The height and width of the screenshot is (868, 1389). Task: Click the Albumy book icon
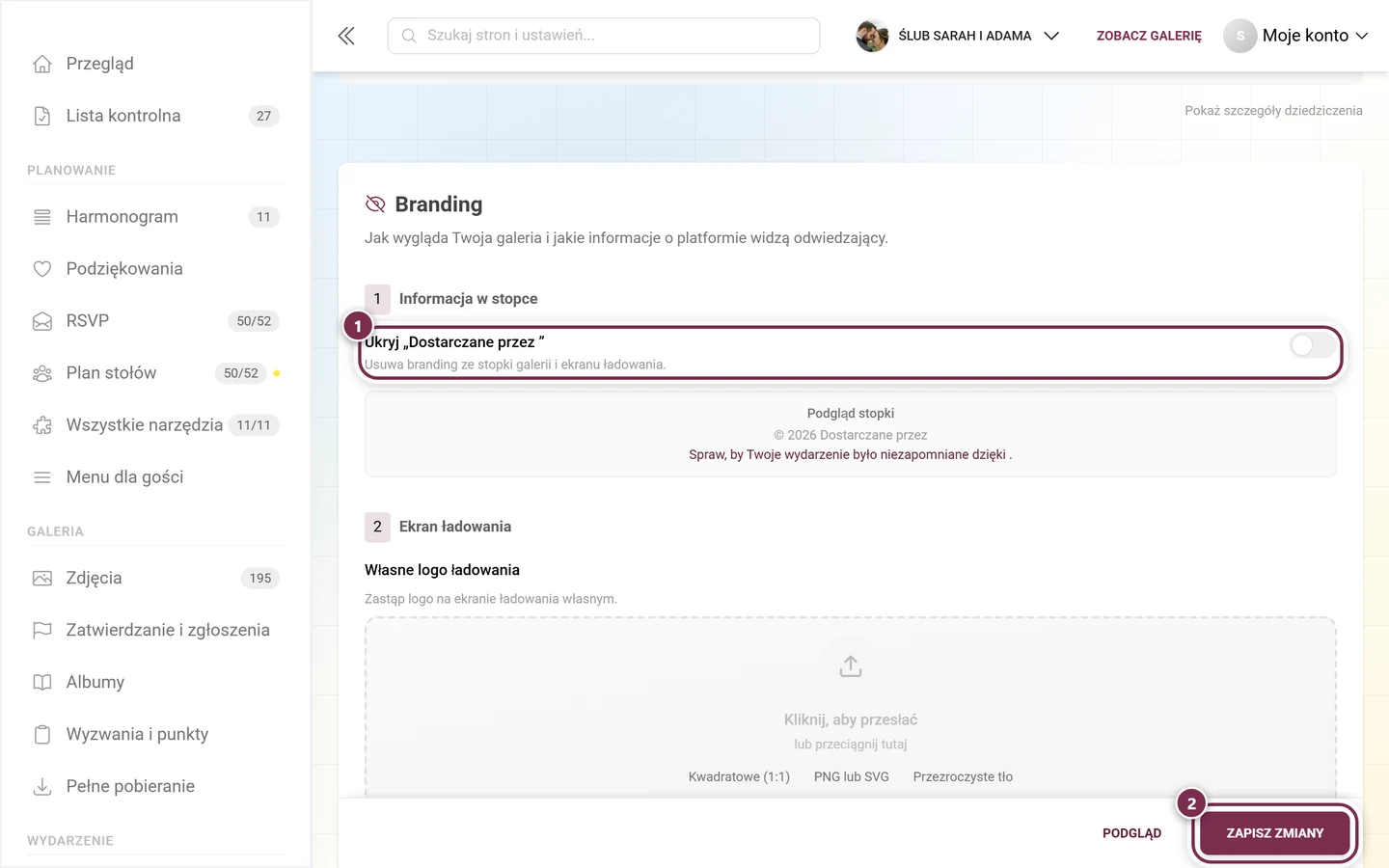pos(42,683)
